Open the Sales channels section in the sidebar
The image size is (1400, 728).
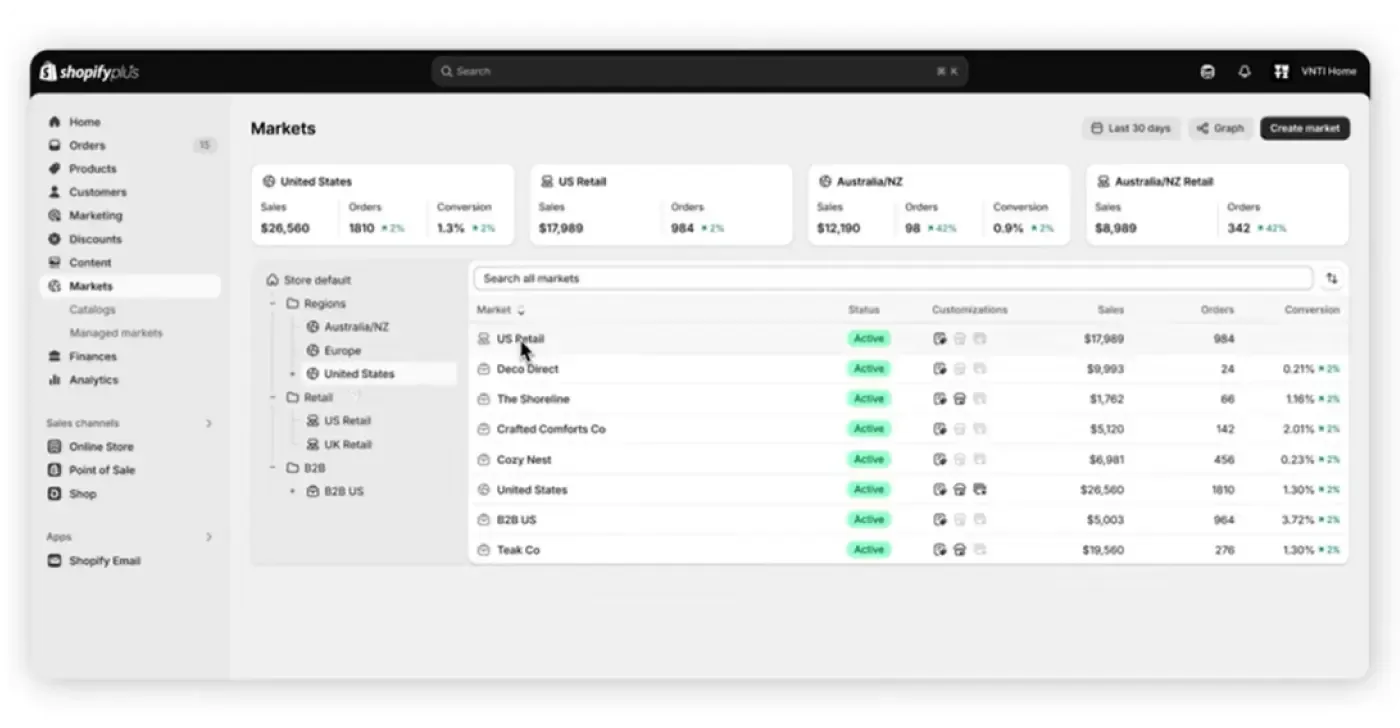[80, 423]
